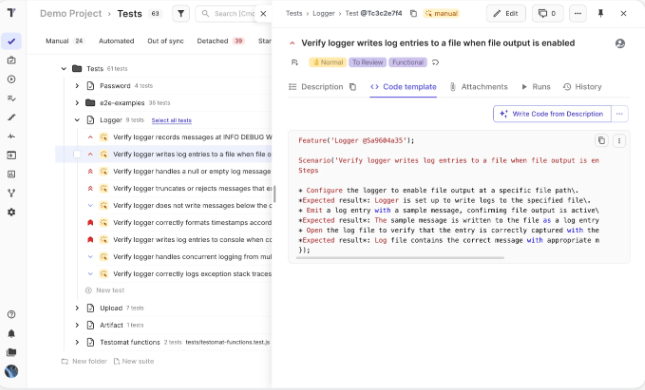Switch to the Out of sync tab
The width and height of the screenshot is (645, 390).
coord(165,41)
